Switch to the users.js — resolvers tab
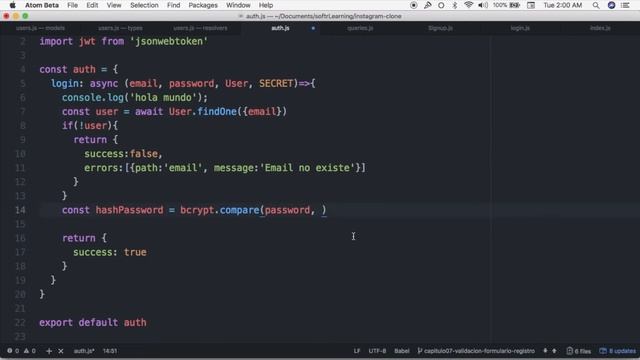This screenshot has width=640, height=360. coord(200,28)
